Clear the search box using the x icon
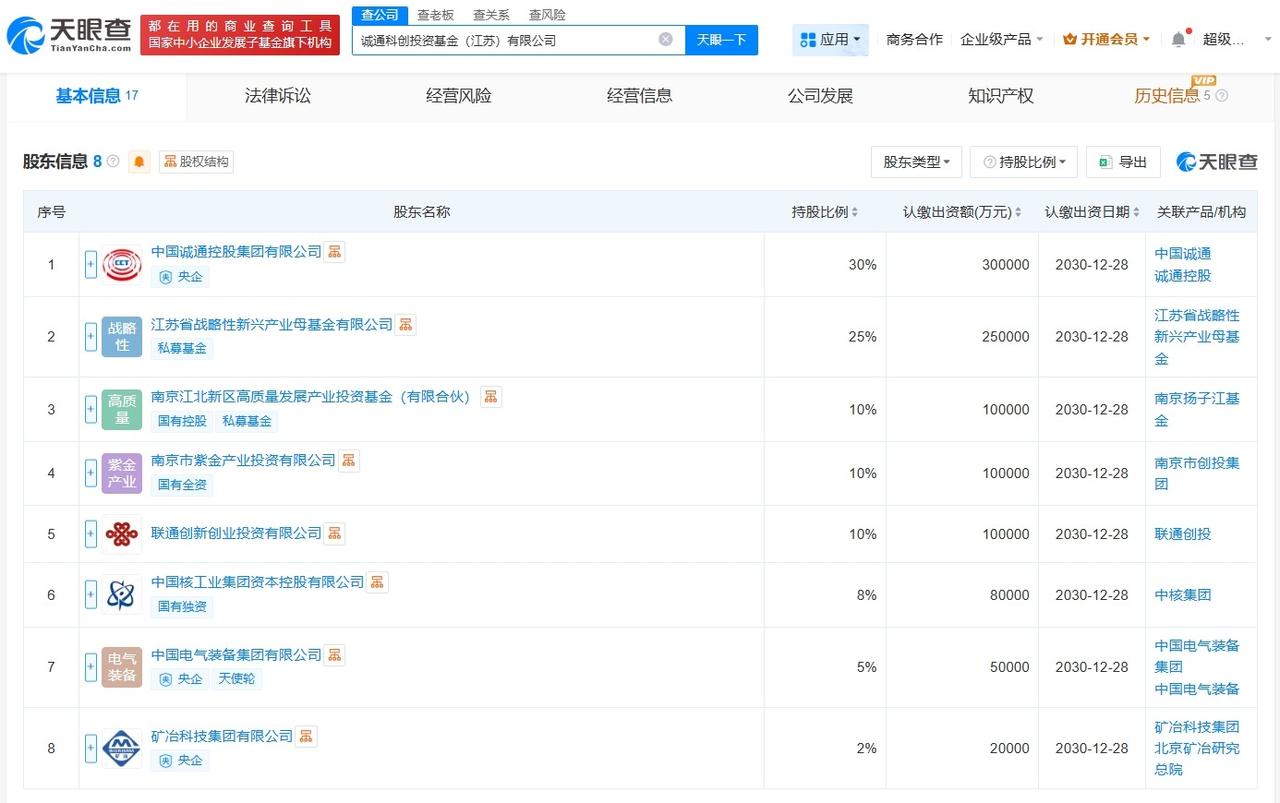This screenshot has width=1280, height=803. pos(665,38)
